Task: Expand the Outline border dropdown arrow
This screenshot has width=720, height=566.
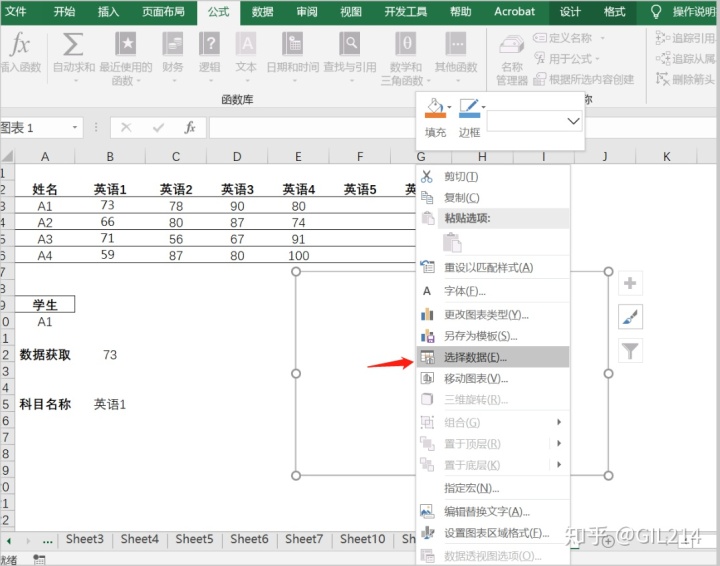Action: point(483,107)
